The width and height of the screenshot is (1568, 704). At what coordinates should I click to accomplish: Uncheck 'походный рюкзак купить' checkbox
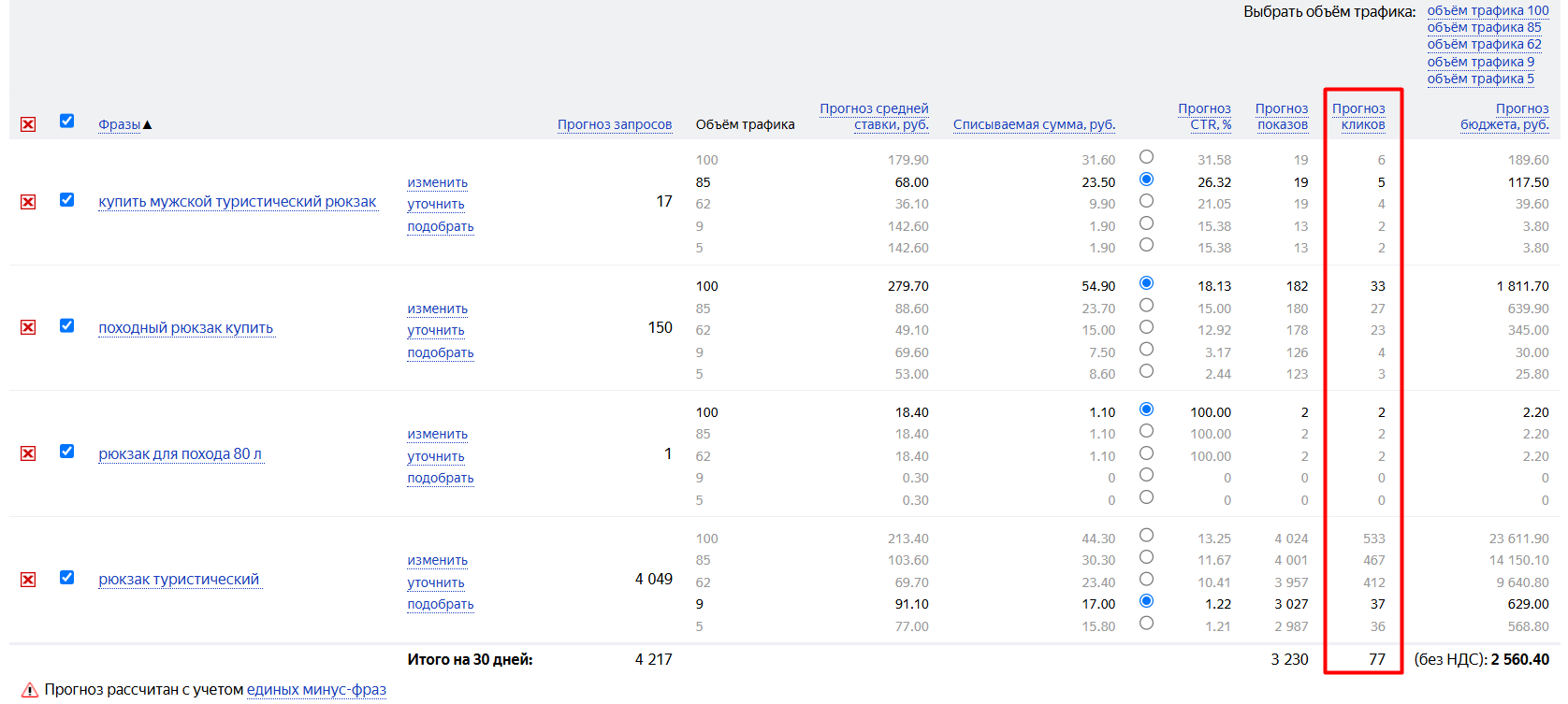[66, 325]
